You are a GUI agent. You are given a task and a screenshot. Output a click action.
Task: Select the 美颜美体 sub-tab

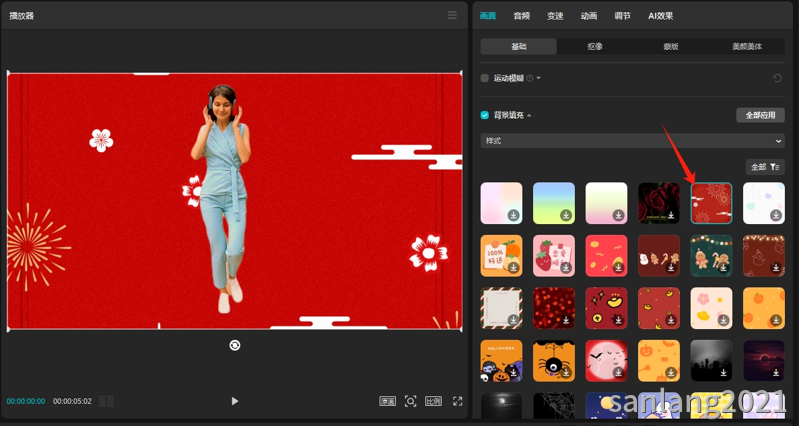pyautogui.click(x=747, y=46)
